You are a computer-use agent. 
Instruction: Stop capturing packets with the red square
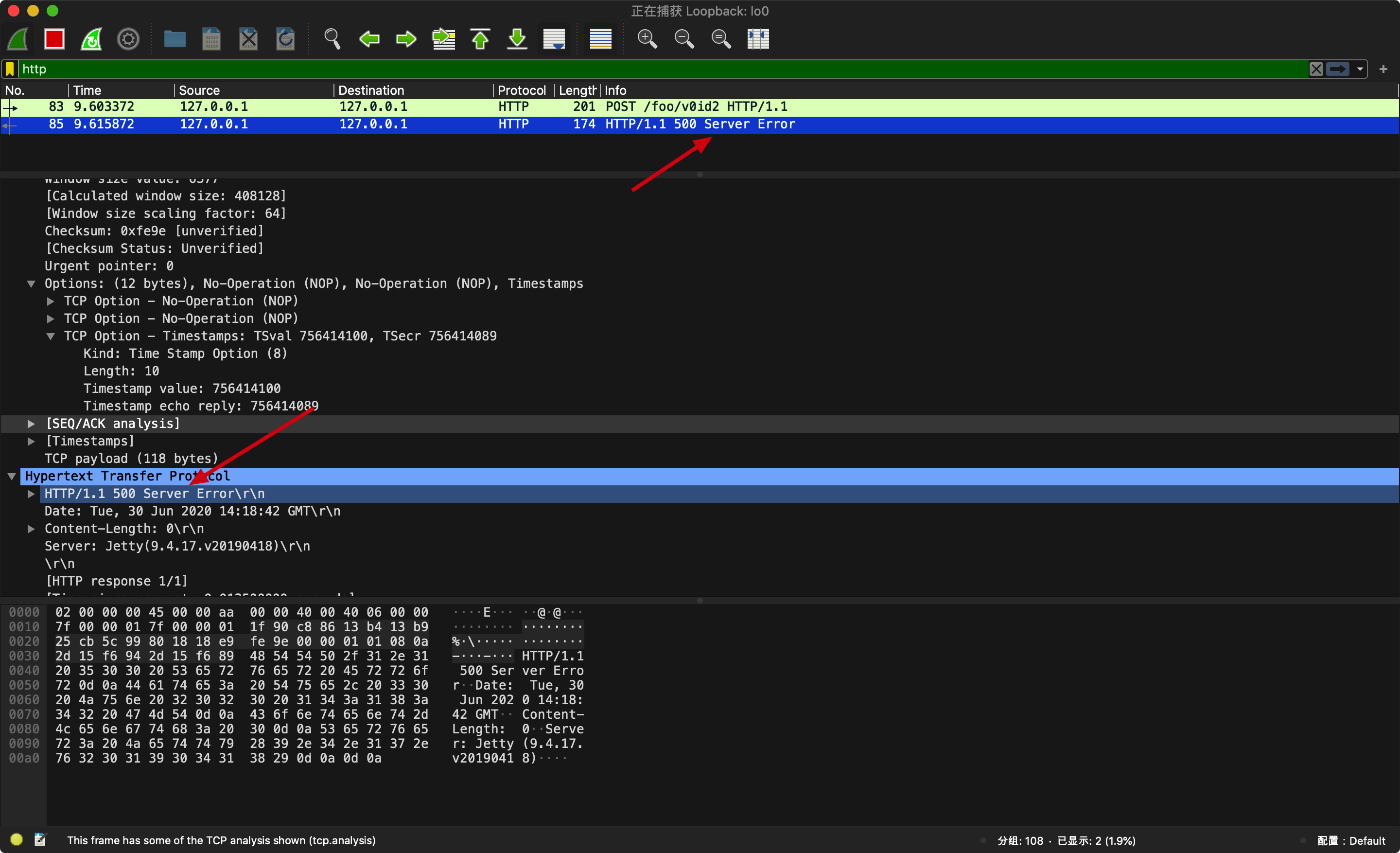click(54, 39)
